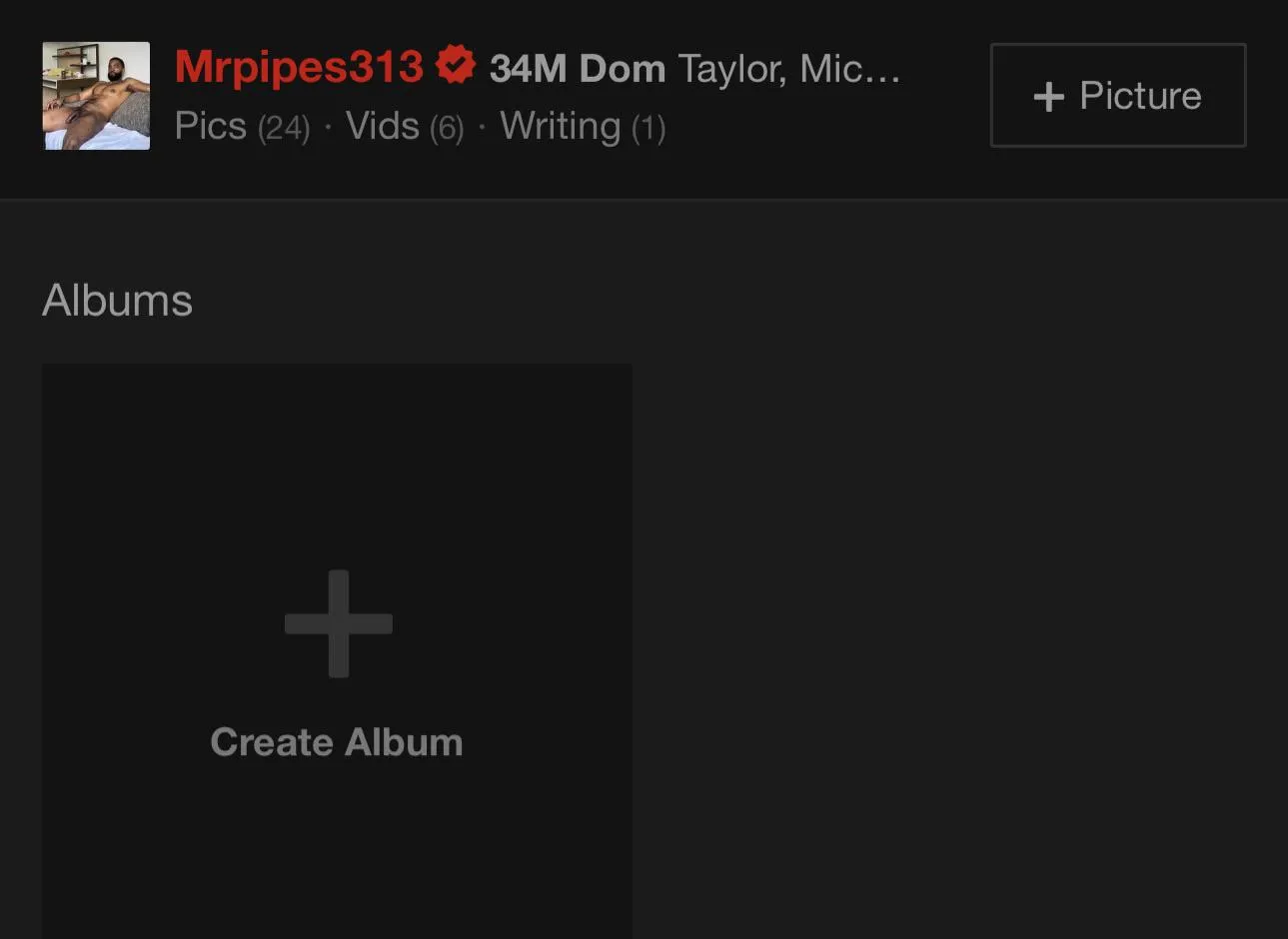Click the dot separator between Pics and Vids

[328, 128]
